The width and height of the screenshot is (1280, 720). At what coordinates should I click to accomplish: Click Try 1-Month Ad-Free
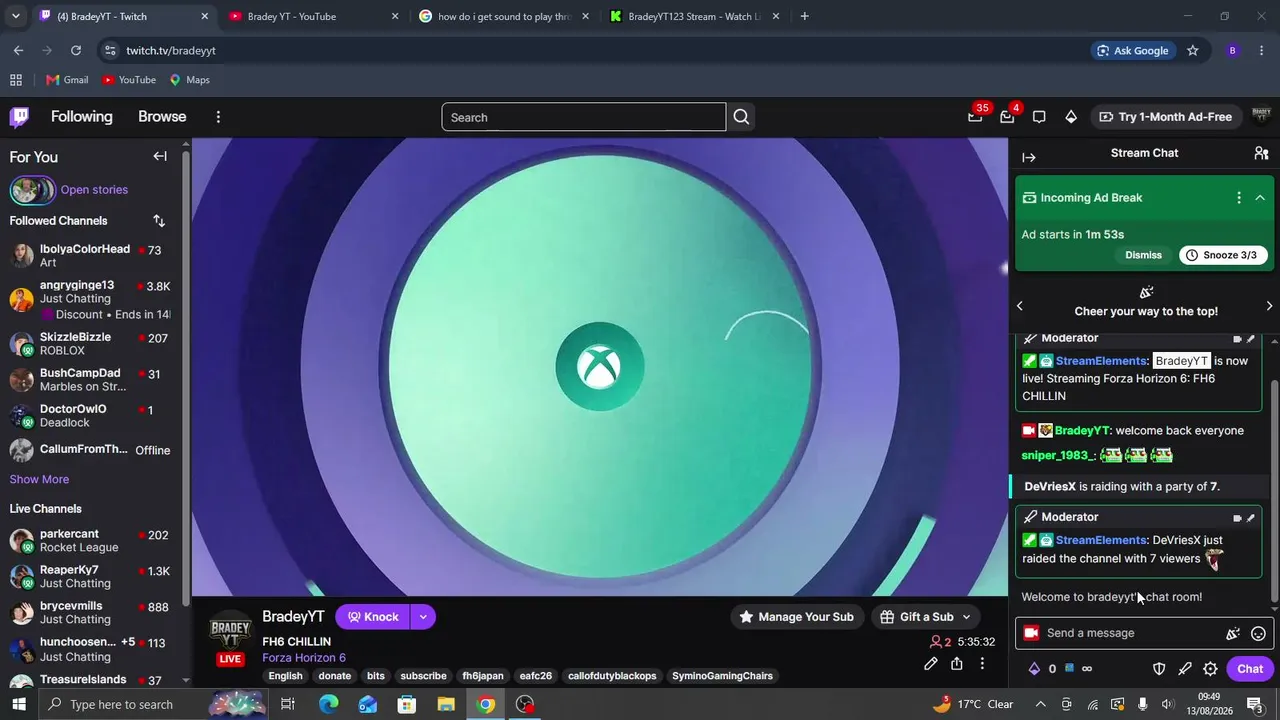(1165, 117)
